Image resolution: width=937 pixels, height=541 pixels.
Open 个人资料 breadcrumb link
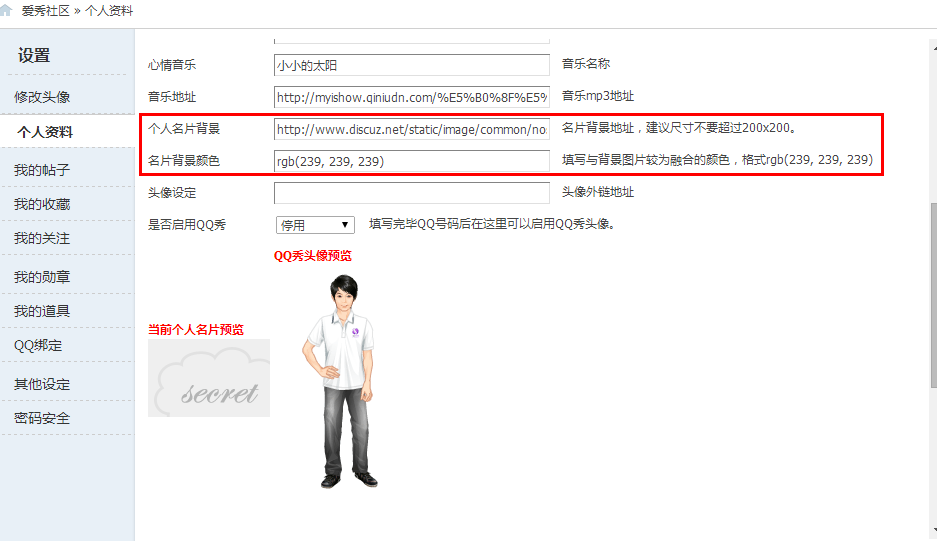point(109,10)
